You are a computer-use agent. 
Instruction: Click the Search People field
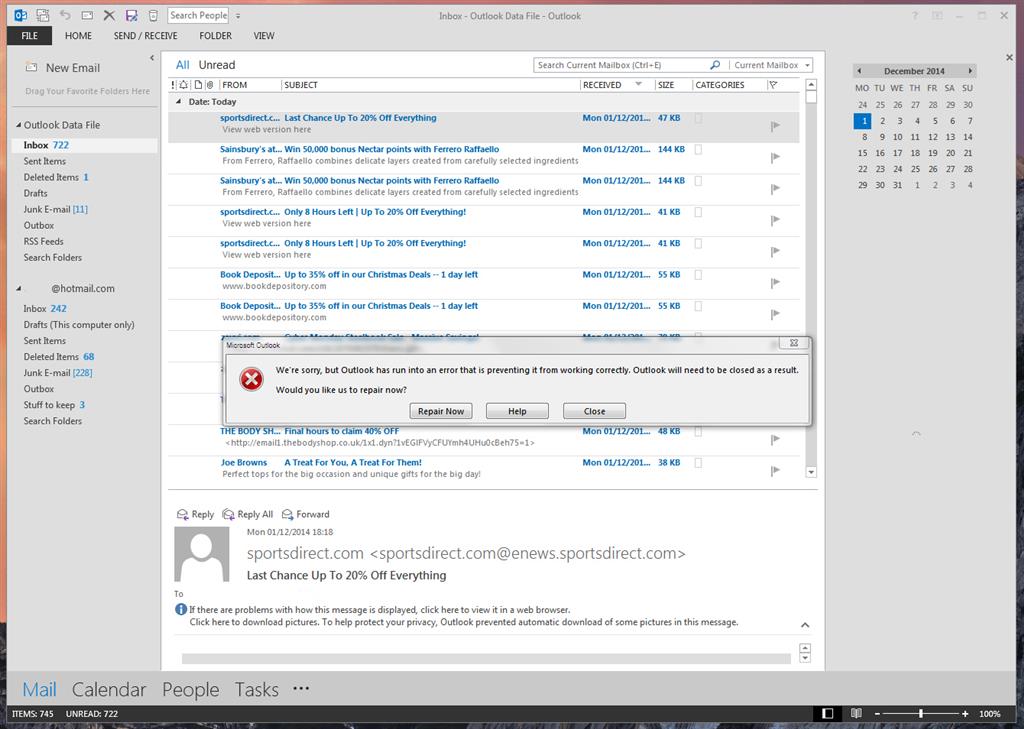point(199,15)
